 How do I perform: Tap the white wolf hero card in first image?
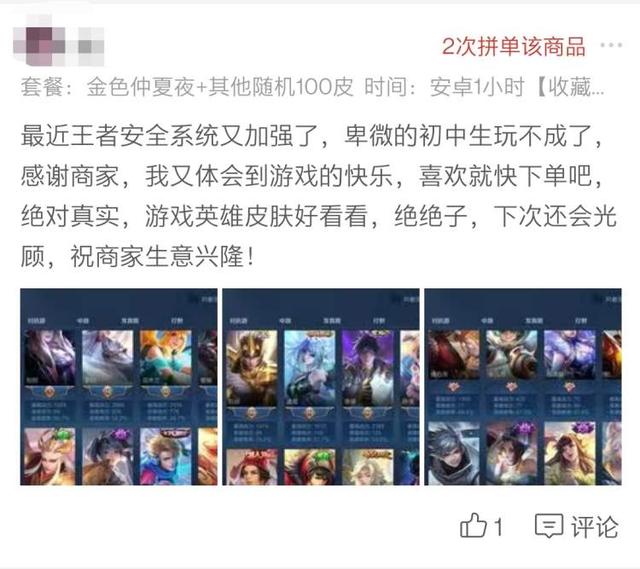pos(108,358)
